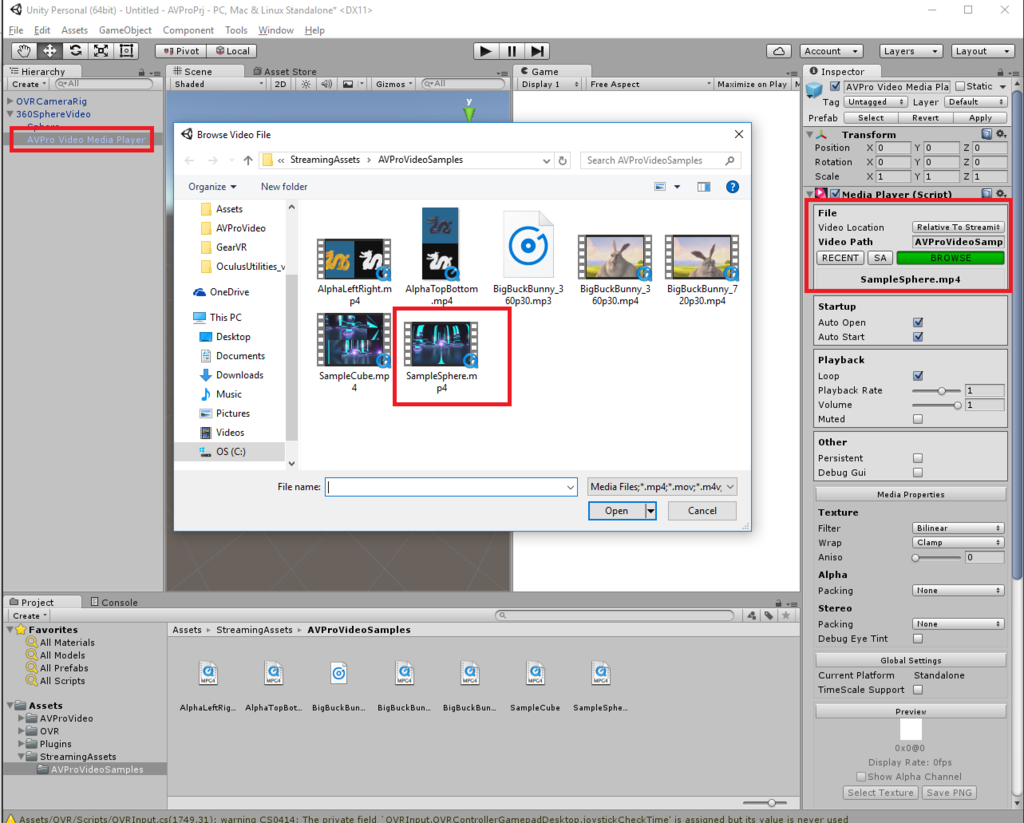Click the Pause button in Unity toolbar
This screenshot has width=1024, height=823.
(x=511, y=51)
